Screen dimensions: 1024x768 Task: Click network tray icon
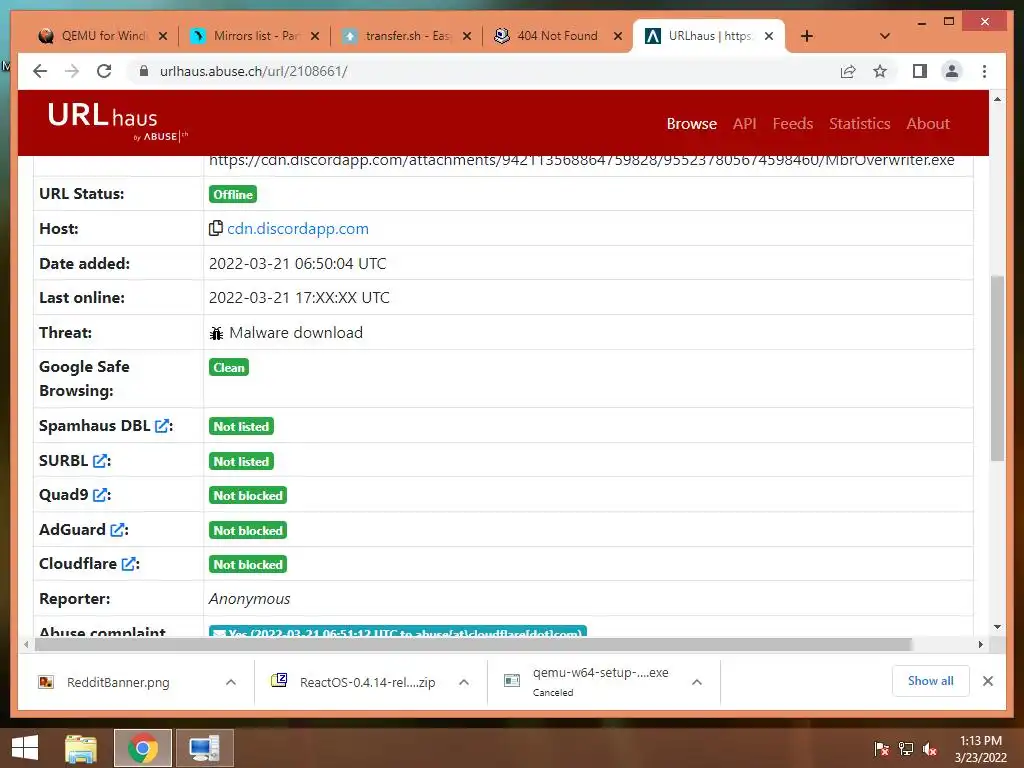pyautogui.click(x=906, y=748)
